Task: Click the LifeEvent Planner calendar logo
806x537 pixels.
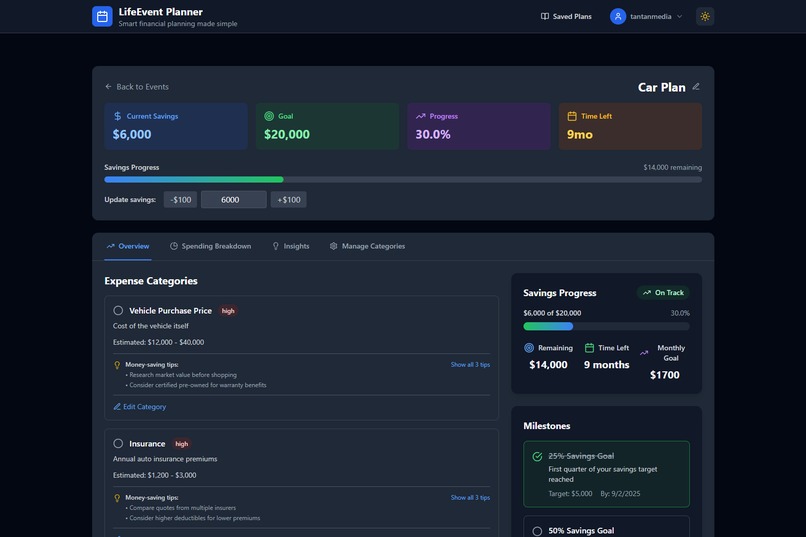Action: click(x=102, y=16)
